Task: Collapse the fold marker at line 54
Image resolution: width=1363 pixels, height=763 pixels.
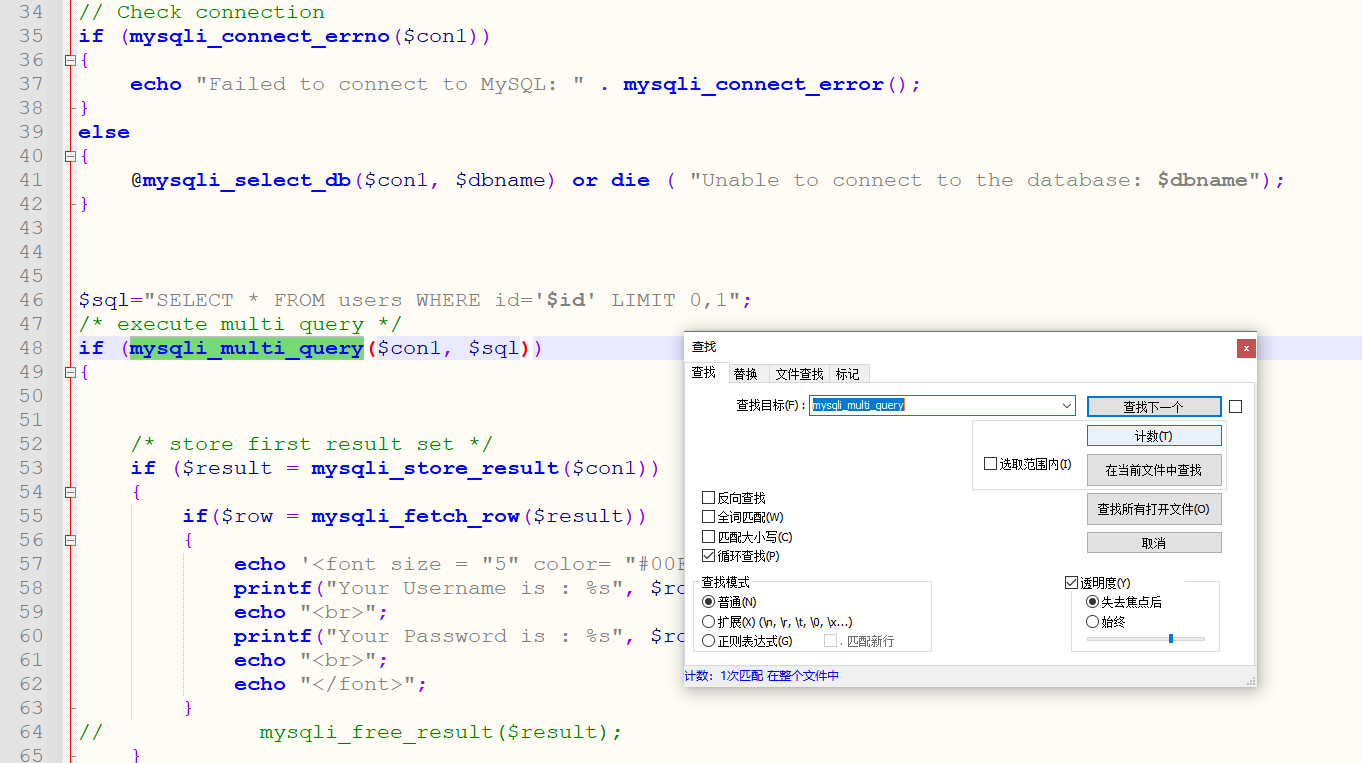Action: 70,492
